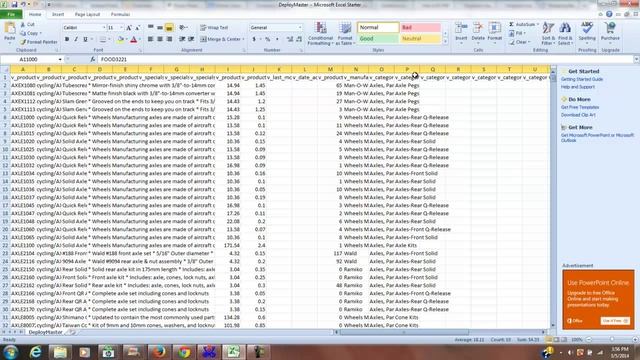Align text right

[169, 39]
